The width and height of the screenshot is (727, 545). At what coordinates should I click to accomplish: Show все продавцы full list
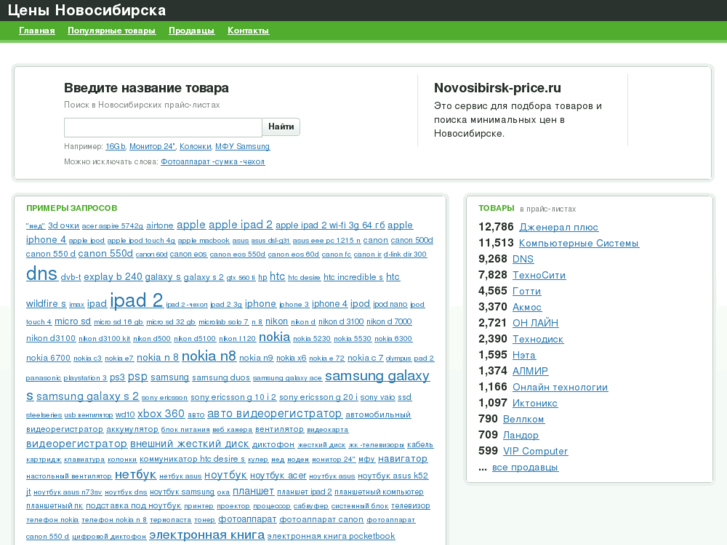[x=525, y=467]
